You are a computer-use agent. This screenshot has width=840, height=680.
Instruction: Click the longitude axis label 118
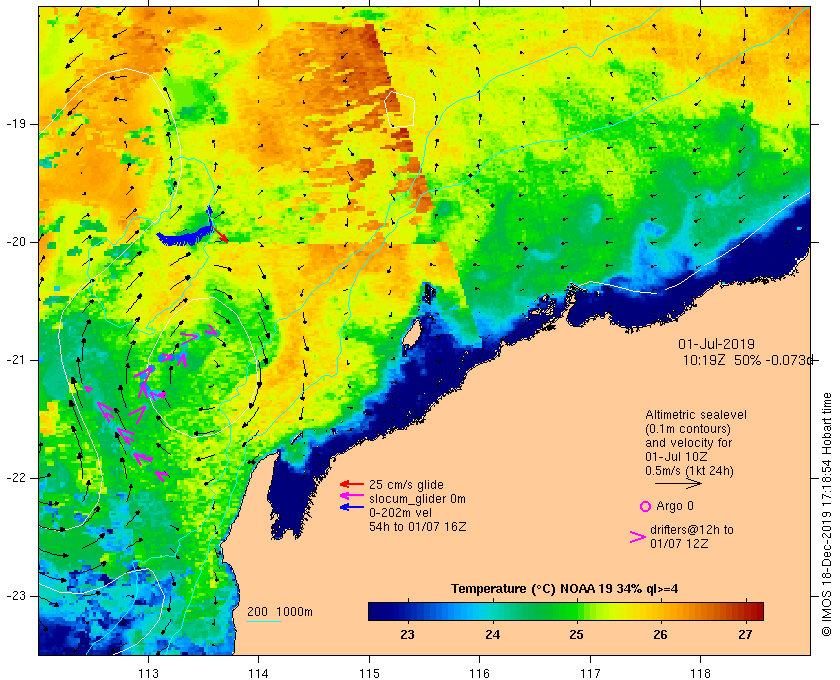coord(700,673)
